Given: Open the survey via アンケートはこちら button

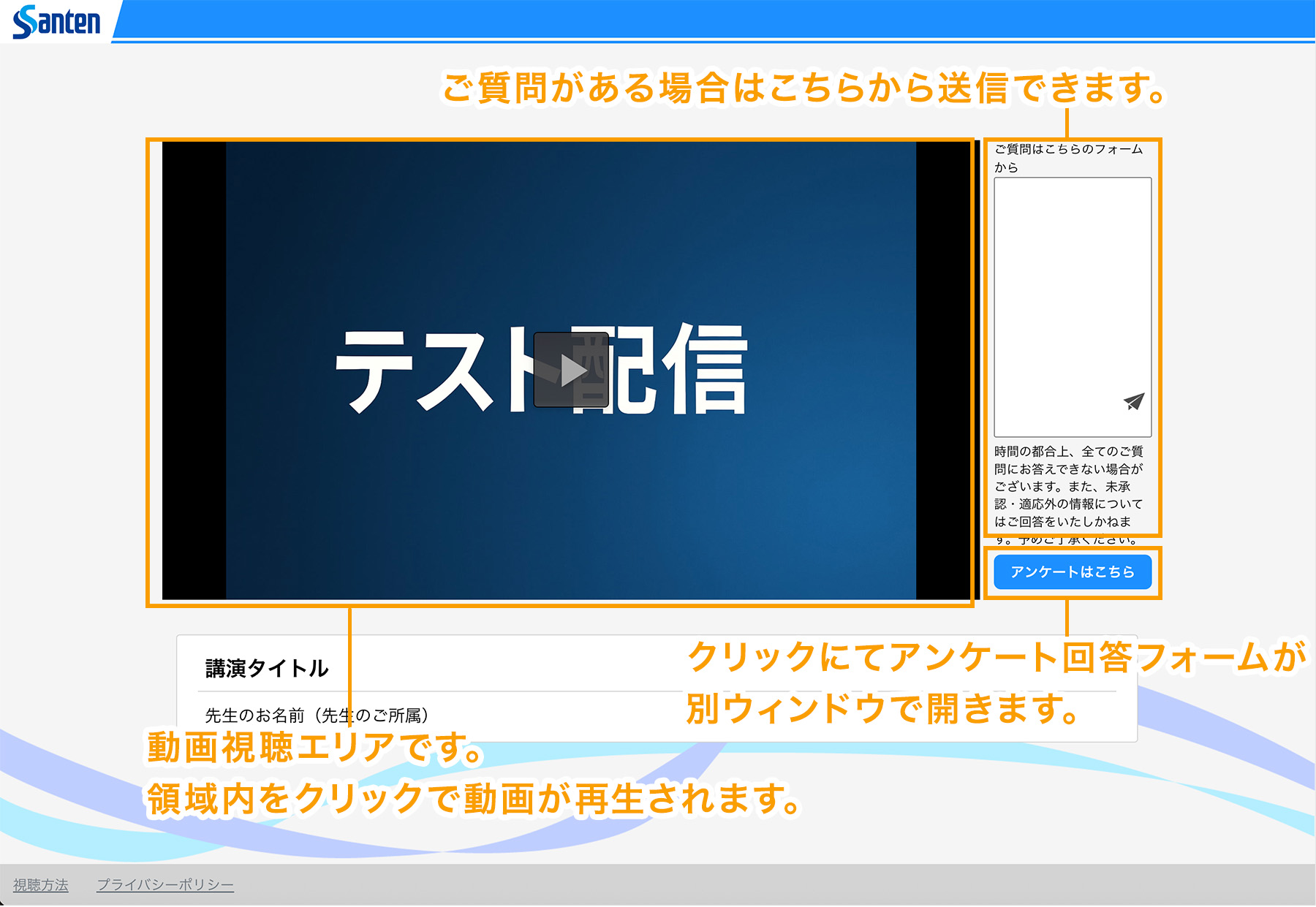Looking at the screenshot, I should (1072, 572).
